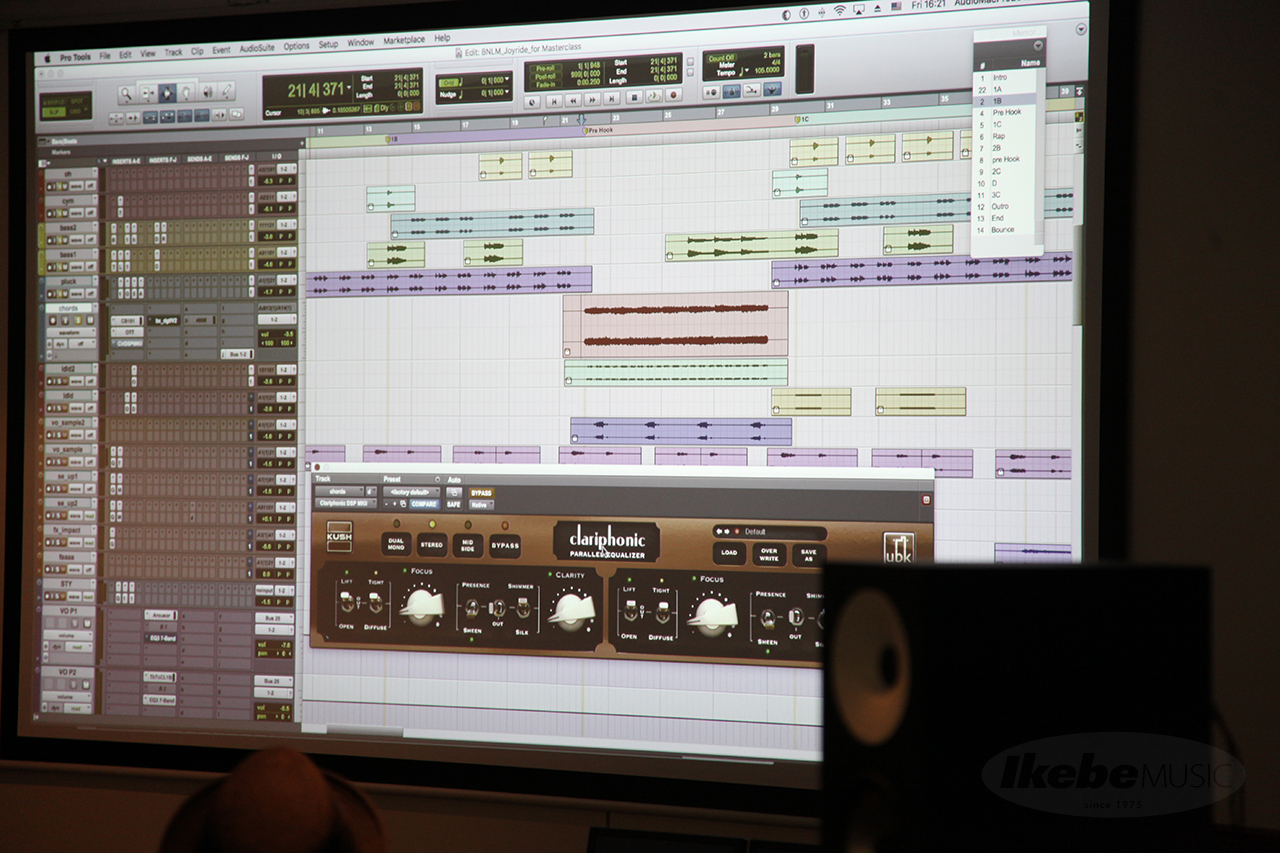Open the AudioSuite menu
This screenshot has width=1280, height=853.
(257, 49)
